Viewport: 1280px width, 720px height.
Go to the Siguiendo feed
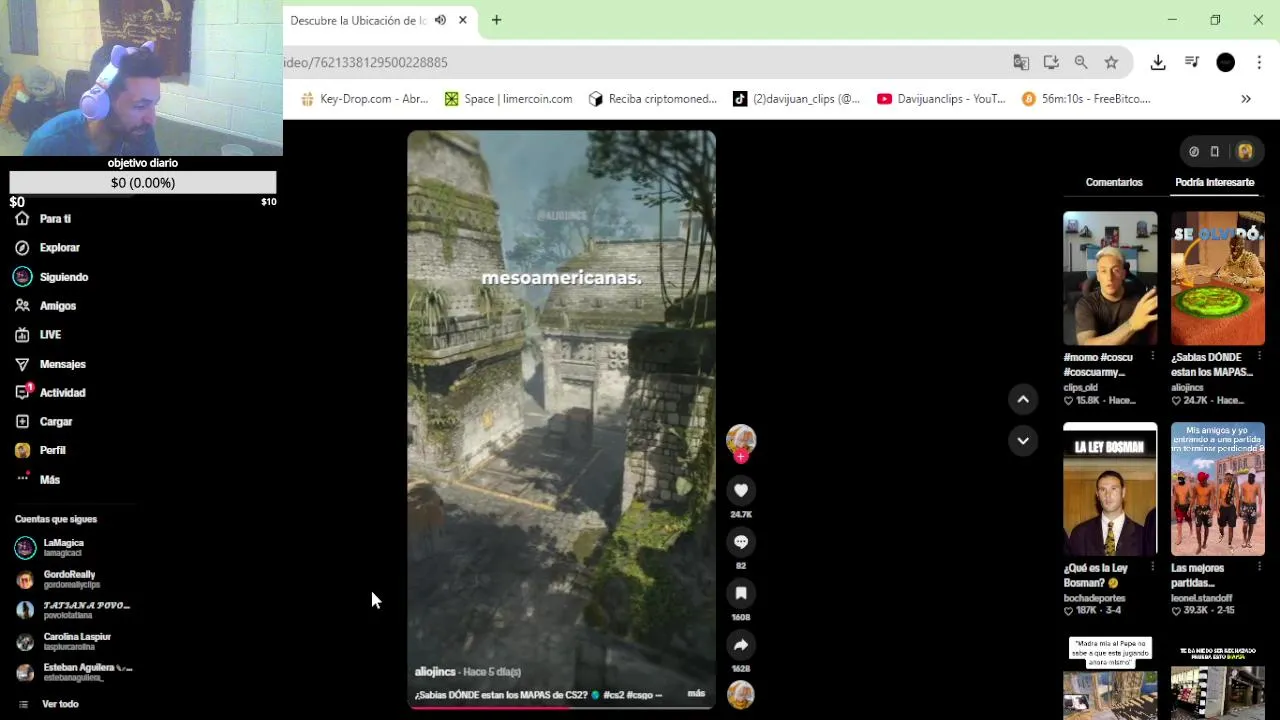pos(51,277)
